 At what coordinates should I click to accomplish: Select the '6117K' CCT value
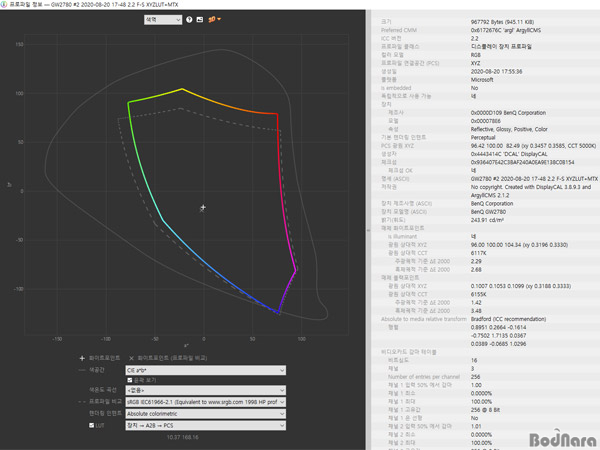click(478, 253)
